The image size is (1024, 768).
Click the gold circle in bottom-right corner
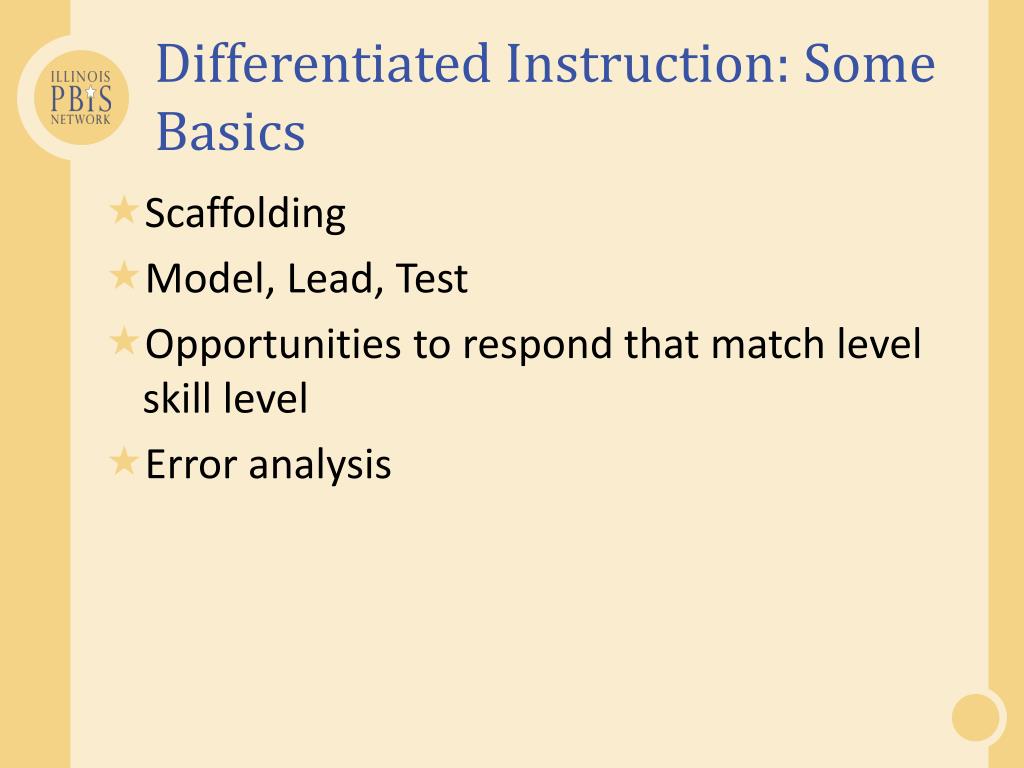click(x=975, y=718)
